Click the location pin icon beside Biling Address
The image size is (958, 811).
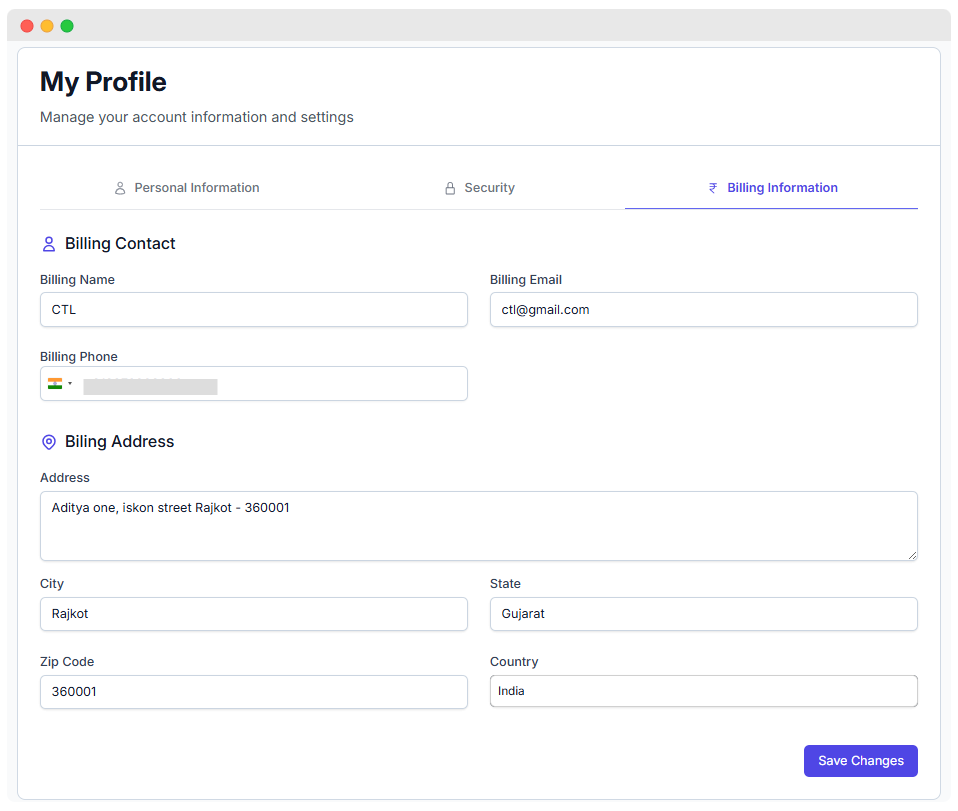[x=49, y=442]
